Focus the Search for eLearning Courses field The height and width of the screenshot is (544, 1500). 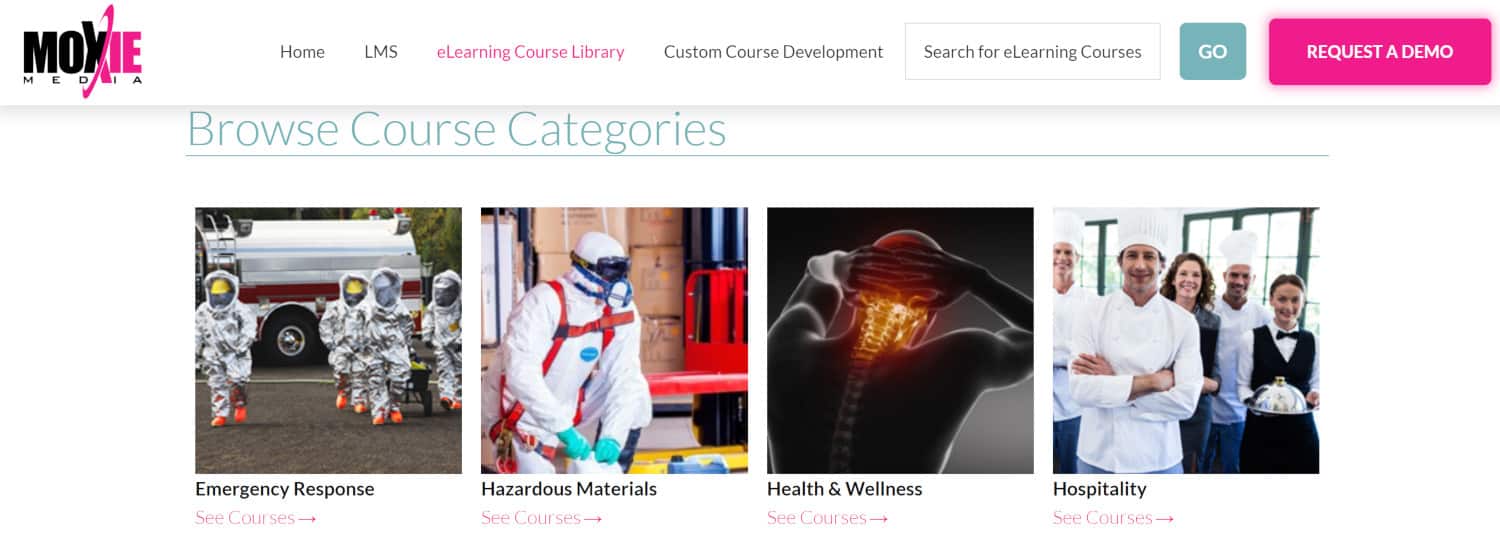1033,52
